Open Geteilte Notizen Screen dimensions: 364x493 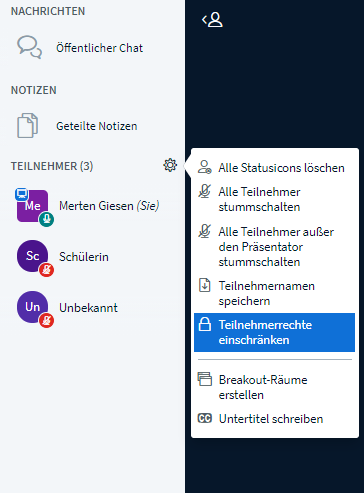coord(92,126)
